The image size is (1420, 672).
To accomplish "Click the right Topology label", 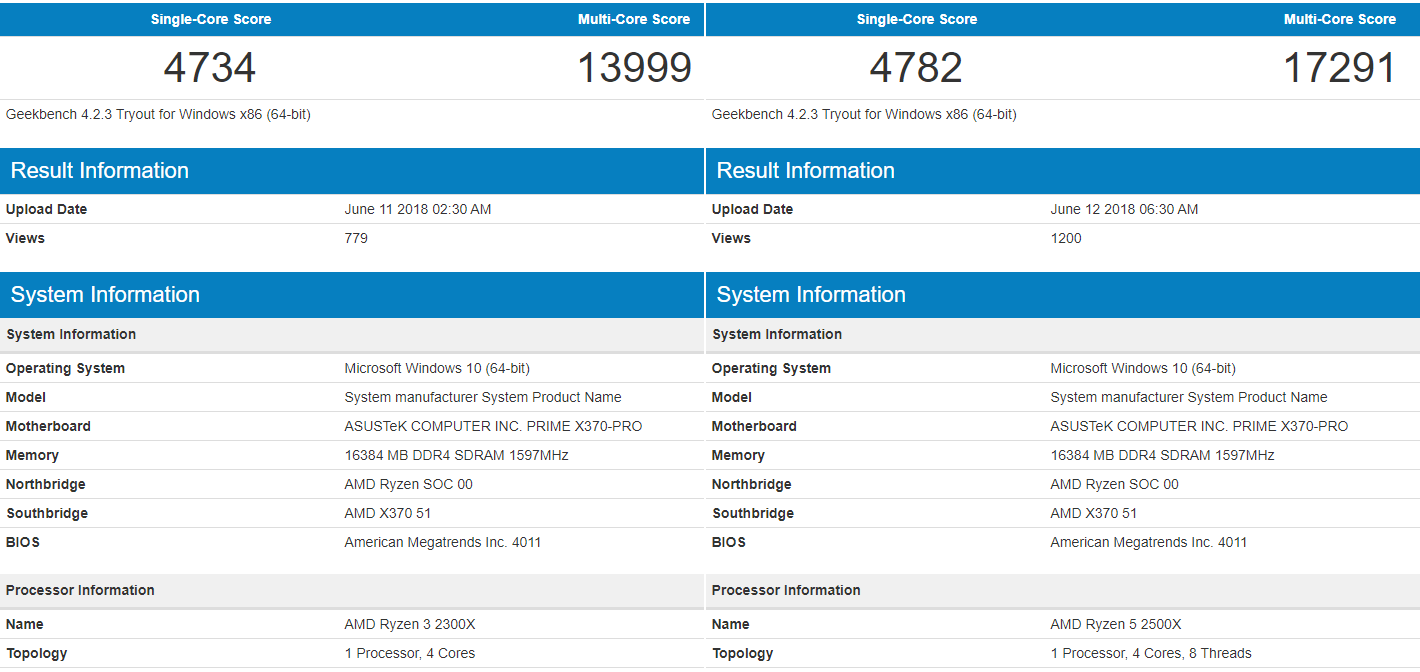I will click(743, 653).
